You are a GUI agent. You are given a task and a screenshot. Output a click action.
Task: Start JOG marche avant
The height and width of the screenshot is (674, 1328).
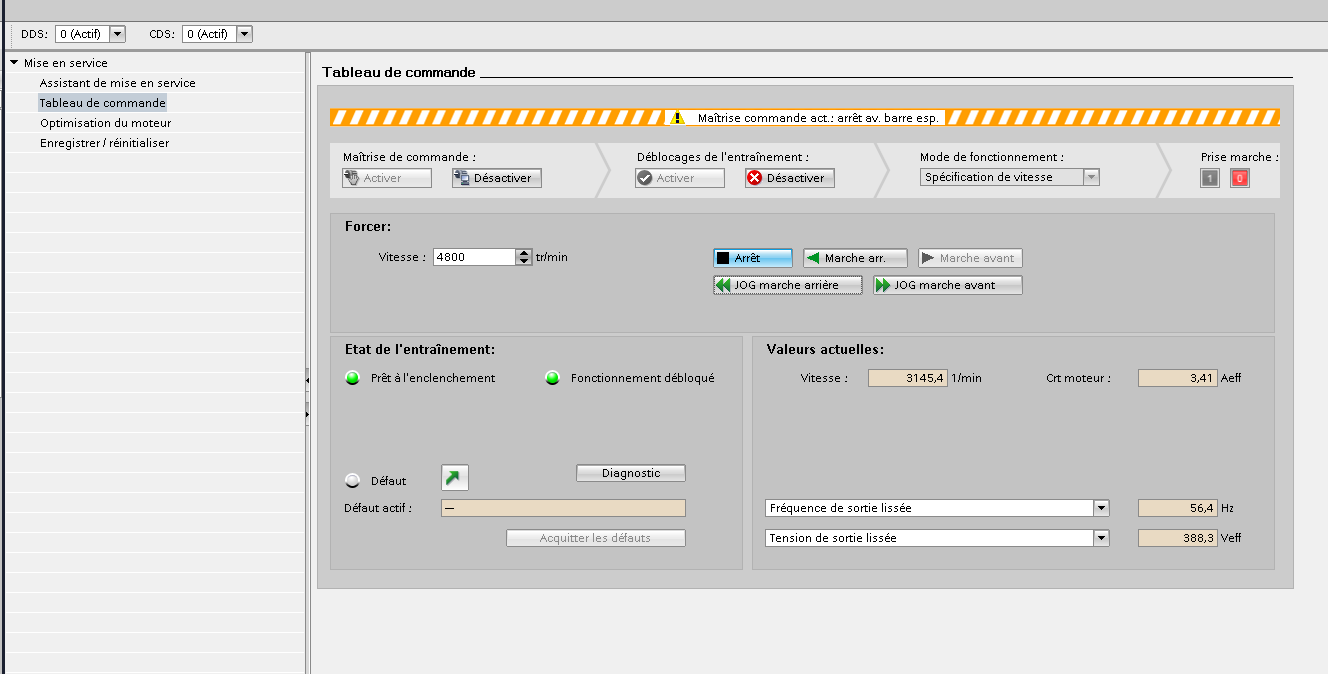coord(947,285)
